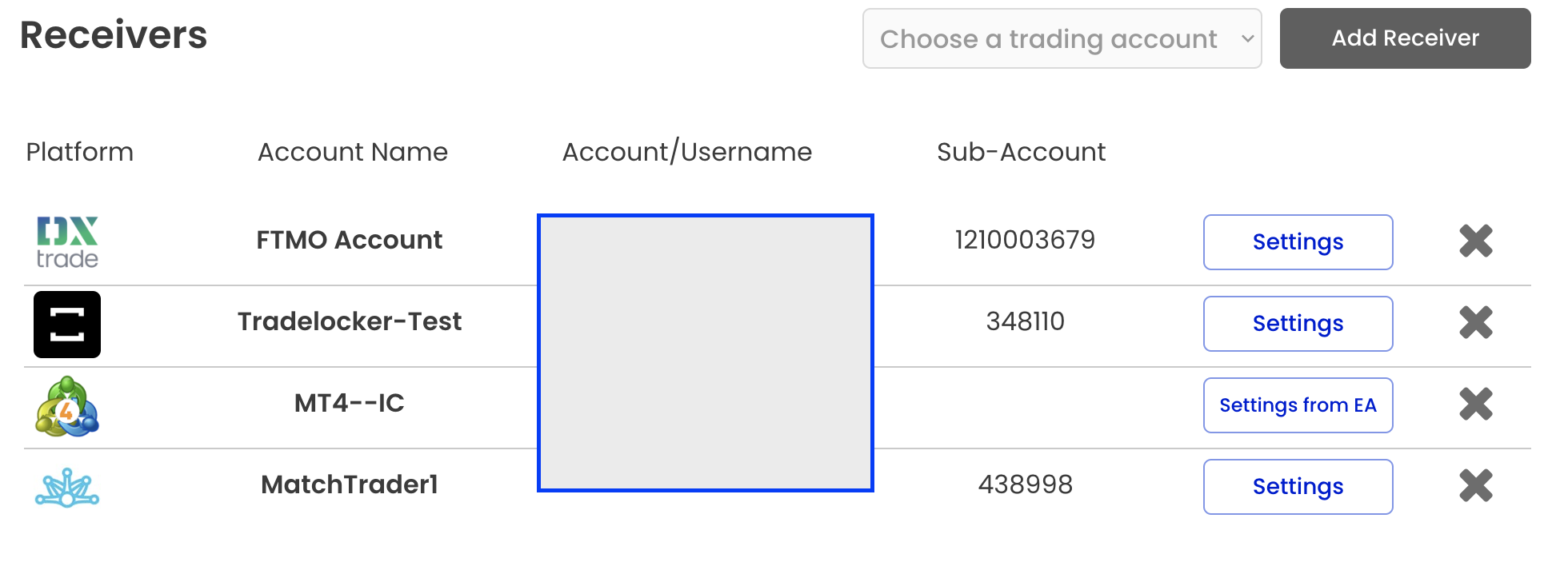Click the MetaTrader 4 platform icon

point(67,406)
